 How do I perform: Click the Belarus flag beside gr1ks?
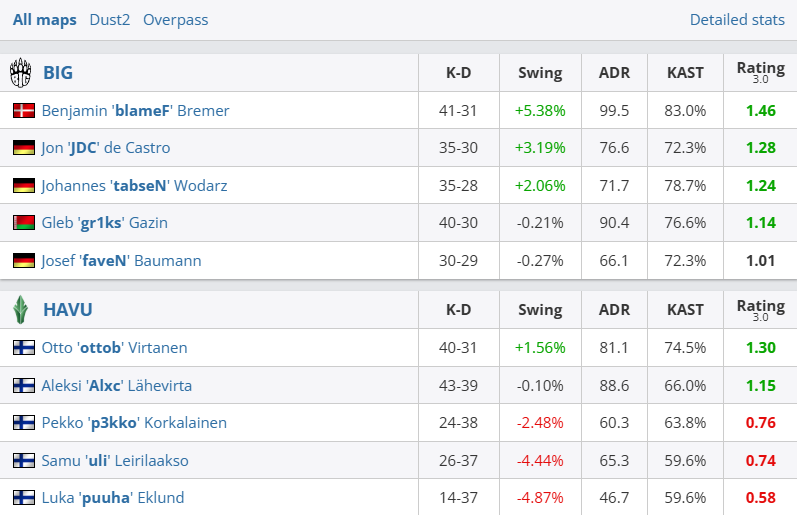(x=24, y=223)
